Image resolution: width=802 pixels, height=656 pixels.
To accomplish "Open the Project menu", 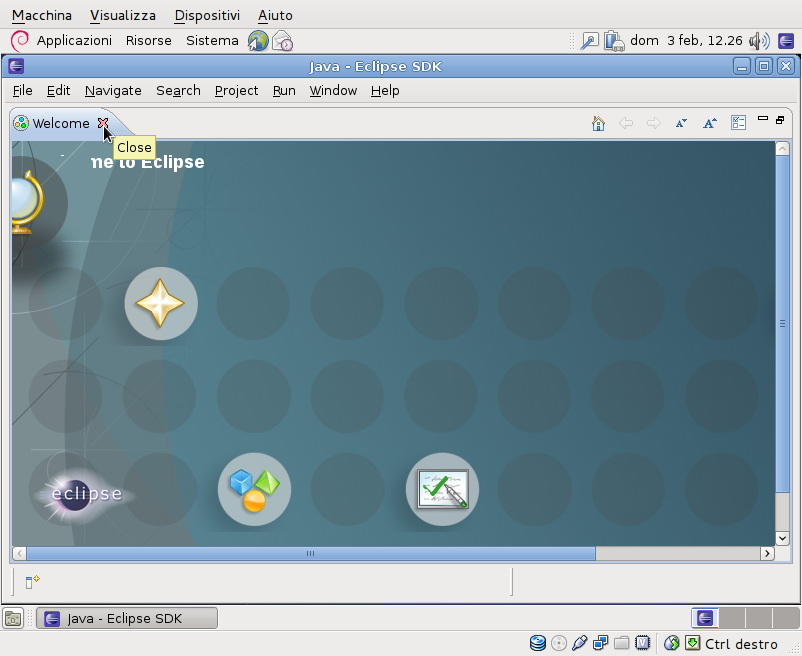I will 237,91.
